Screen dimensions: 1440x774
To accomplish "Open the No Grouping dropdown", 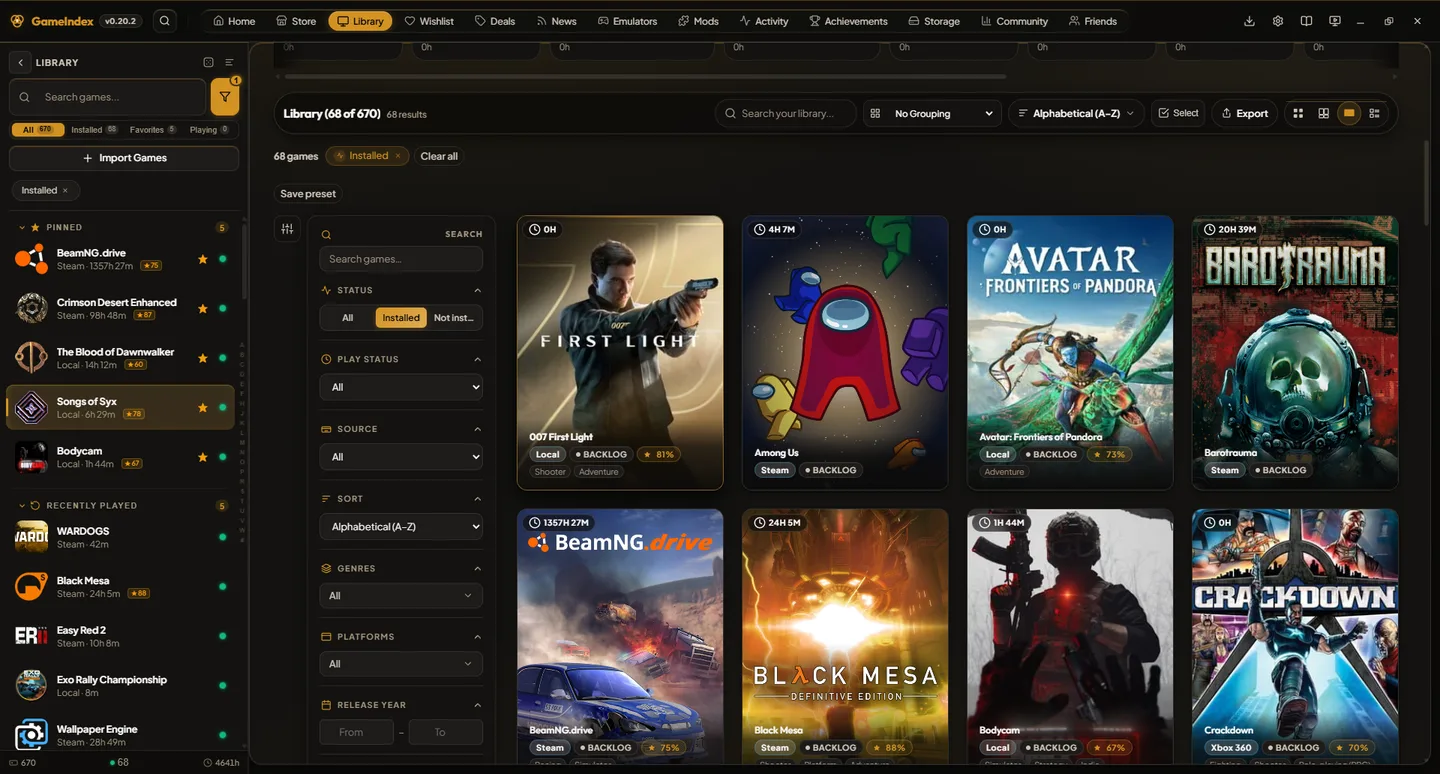I will [932, 113].
